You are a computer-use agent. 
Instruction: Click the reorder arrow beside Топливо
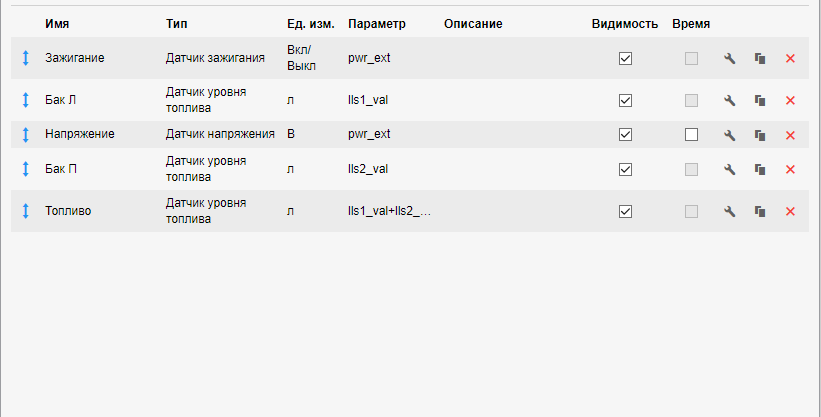pos(26,211)
